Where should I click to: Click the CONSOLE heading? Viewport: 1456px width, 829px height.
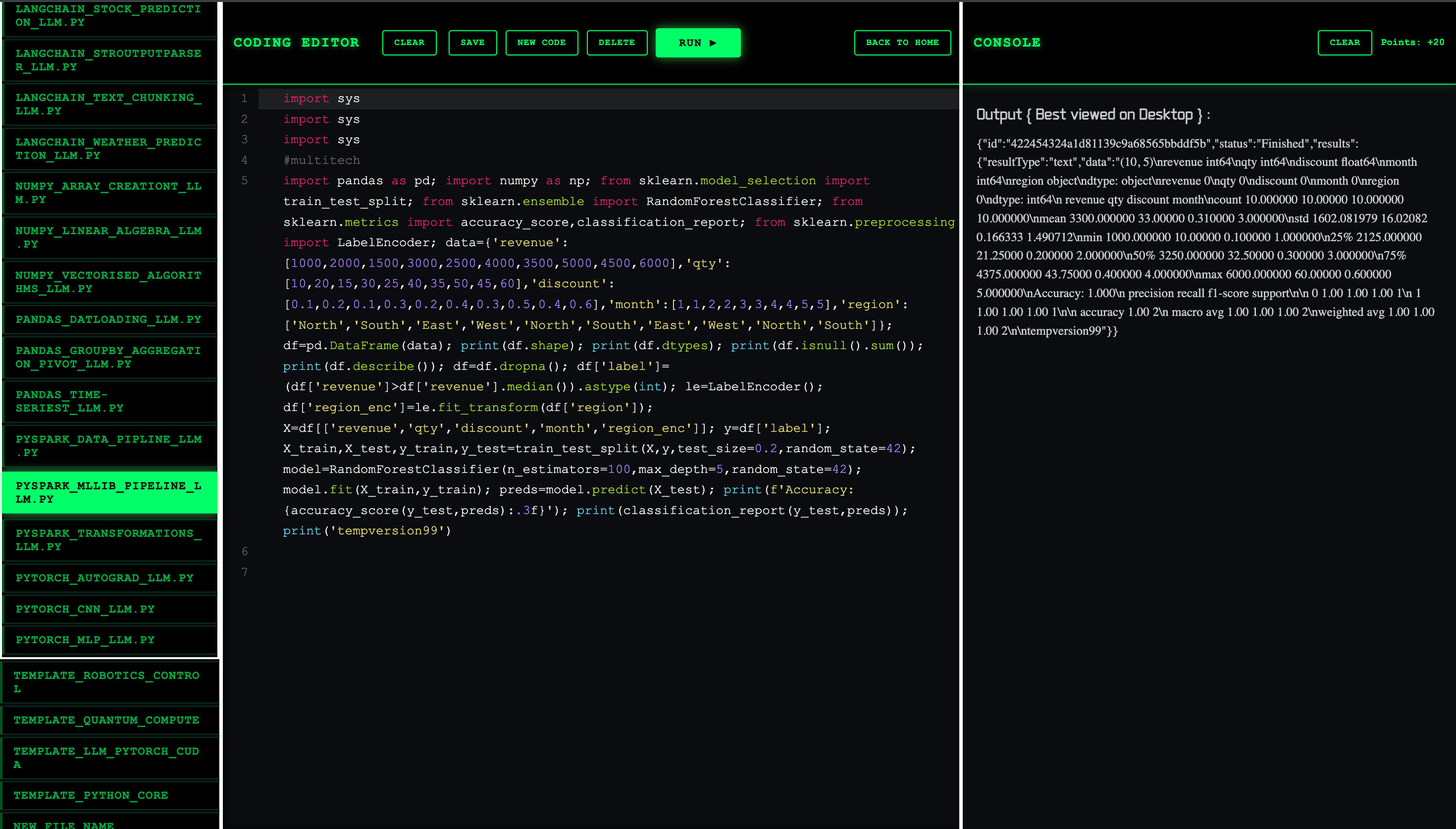click(x=1007, y=43)
